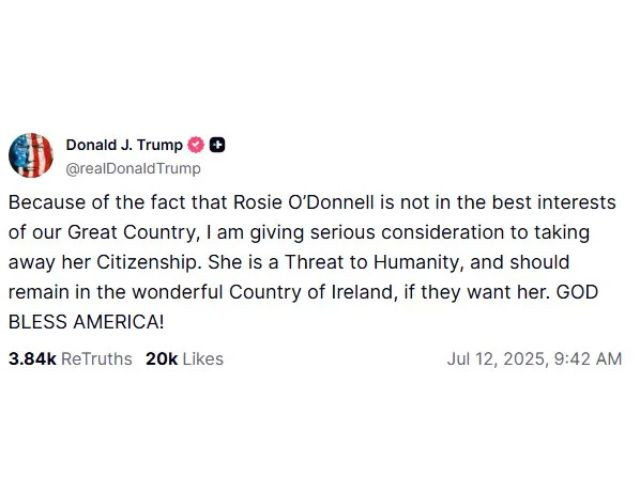
Task: Click the Likes label
Action: click(203, 359)
